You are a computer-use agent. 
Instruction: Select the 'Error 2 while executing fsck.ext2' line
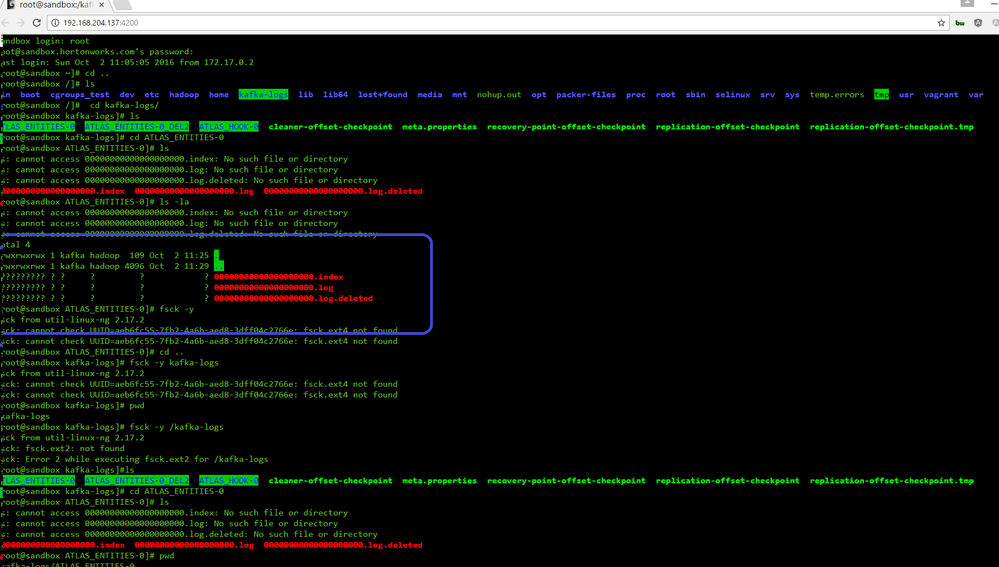pyautogui.click(x=134, y=459)
